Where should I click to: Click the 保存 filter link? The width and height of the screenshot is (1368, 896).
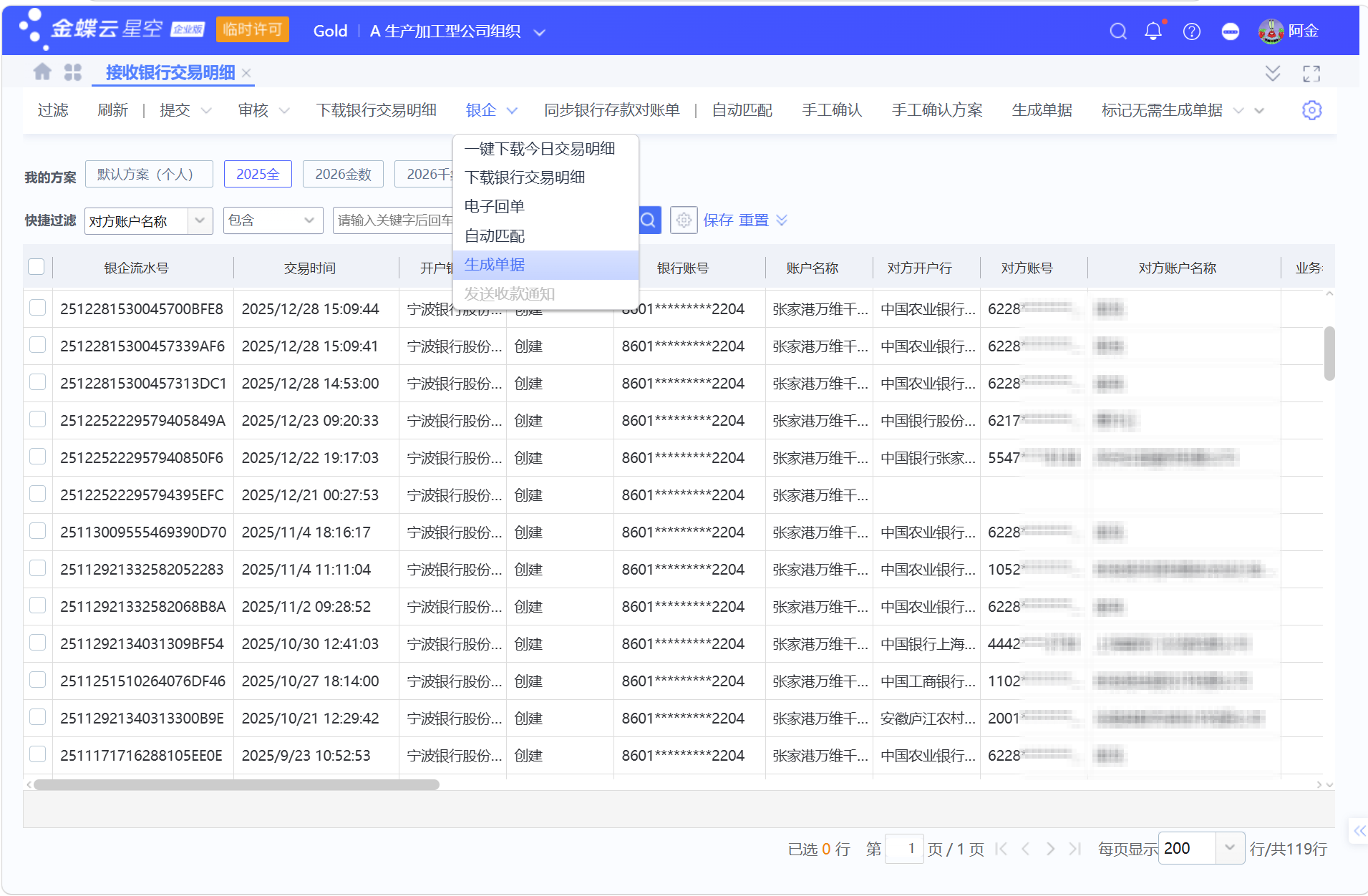[x=718, y=220]
